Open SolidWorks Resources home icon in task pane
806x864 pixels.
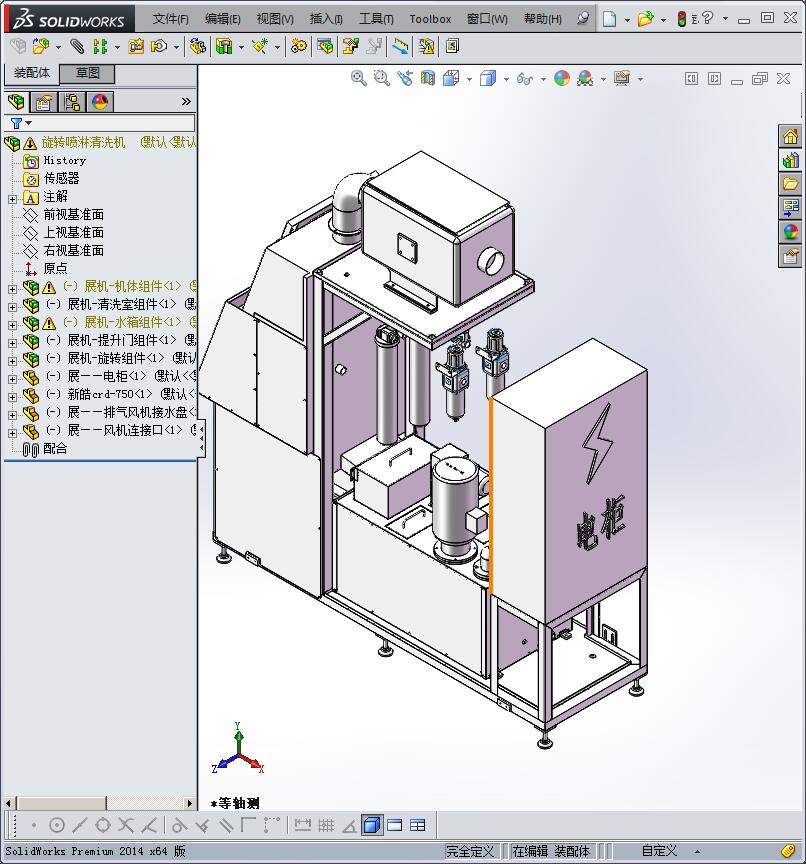791,136
